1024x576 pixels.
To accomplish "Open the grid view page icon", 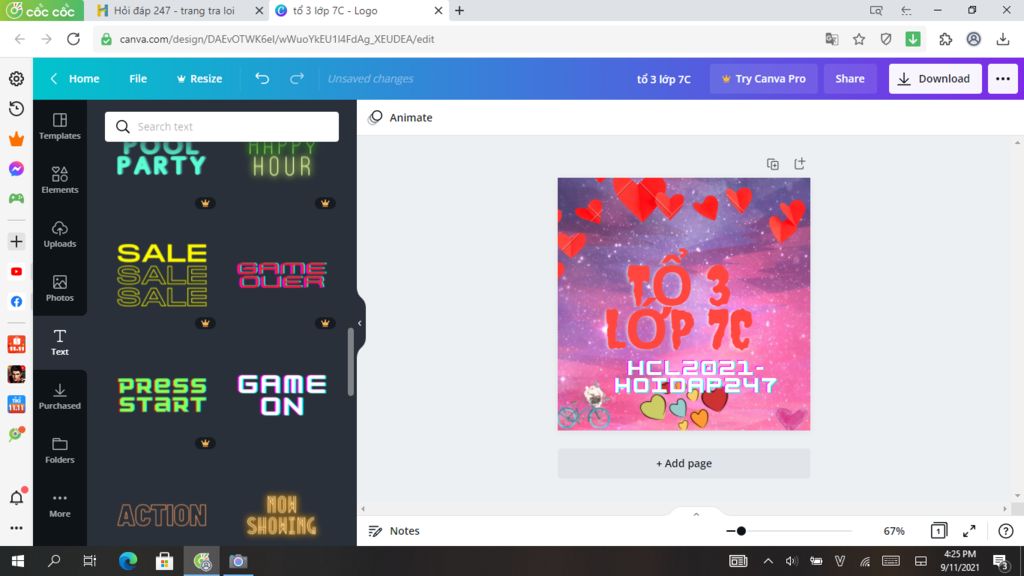I will pyautogui.click(x=938, y=531).
